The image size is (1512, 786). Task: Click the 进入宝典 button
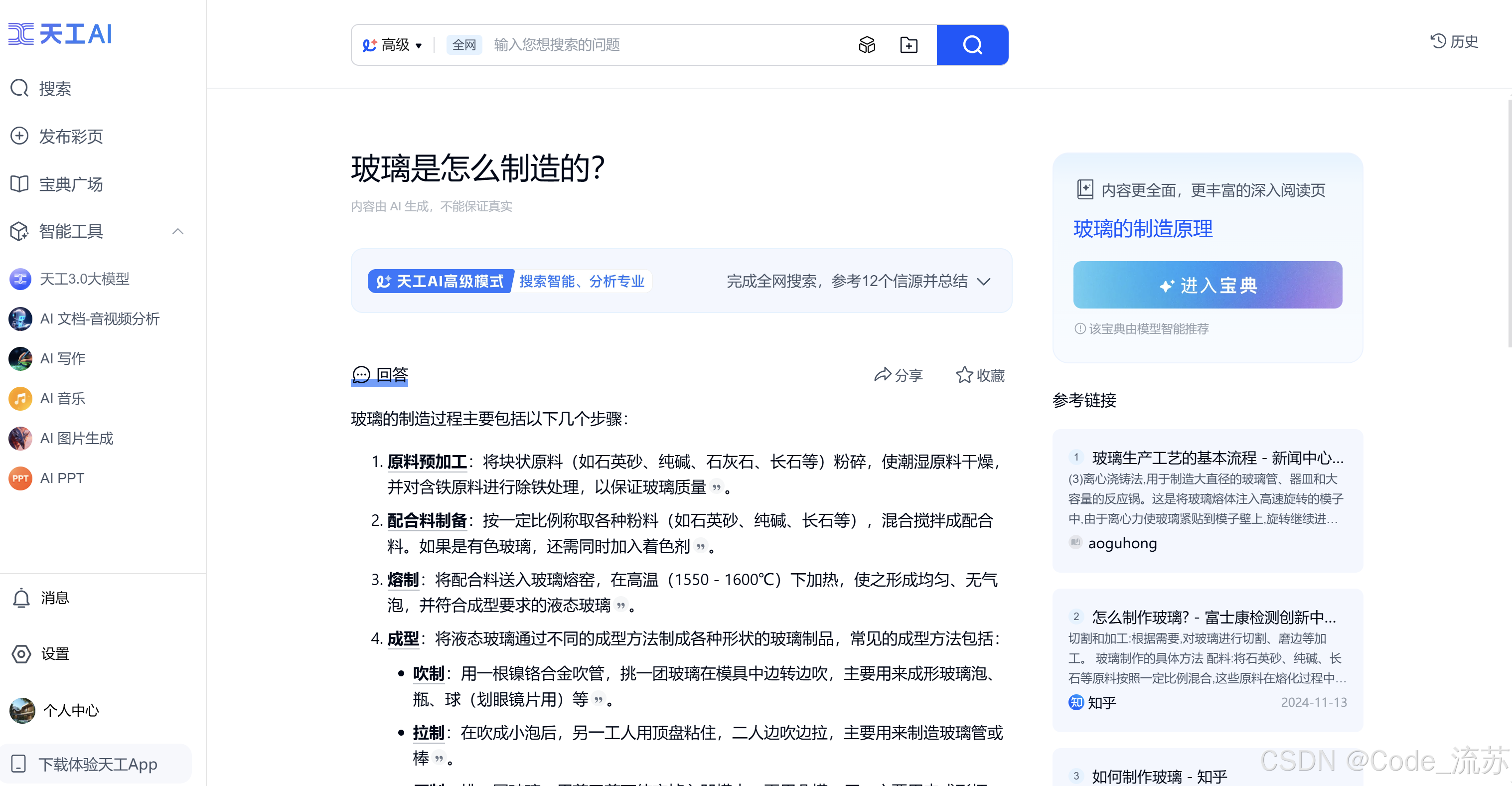pyautogui.click(x=1208, y=285)
